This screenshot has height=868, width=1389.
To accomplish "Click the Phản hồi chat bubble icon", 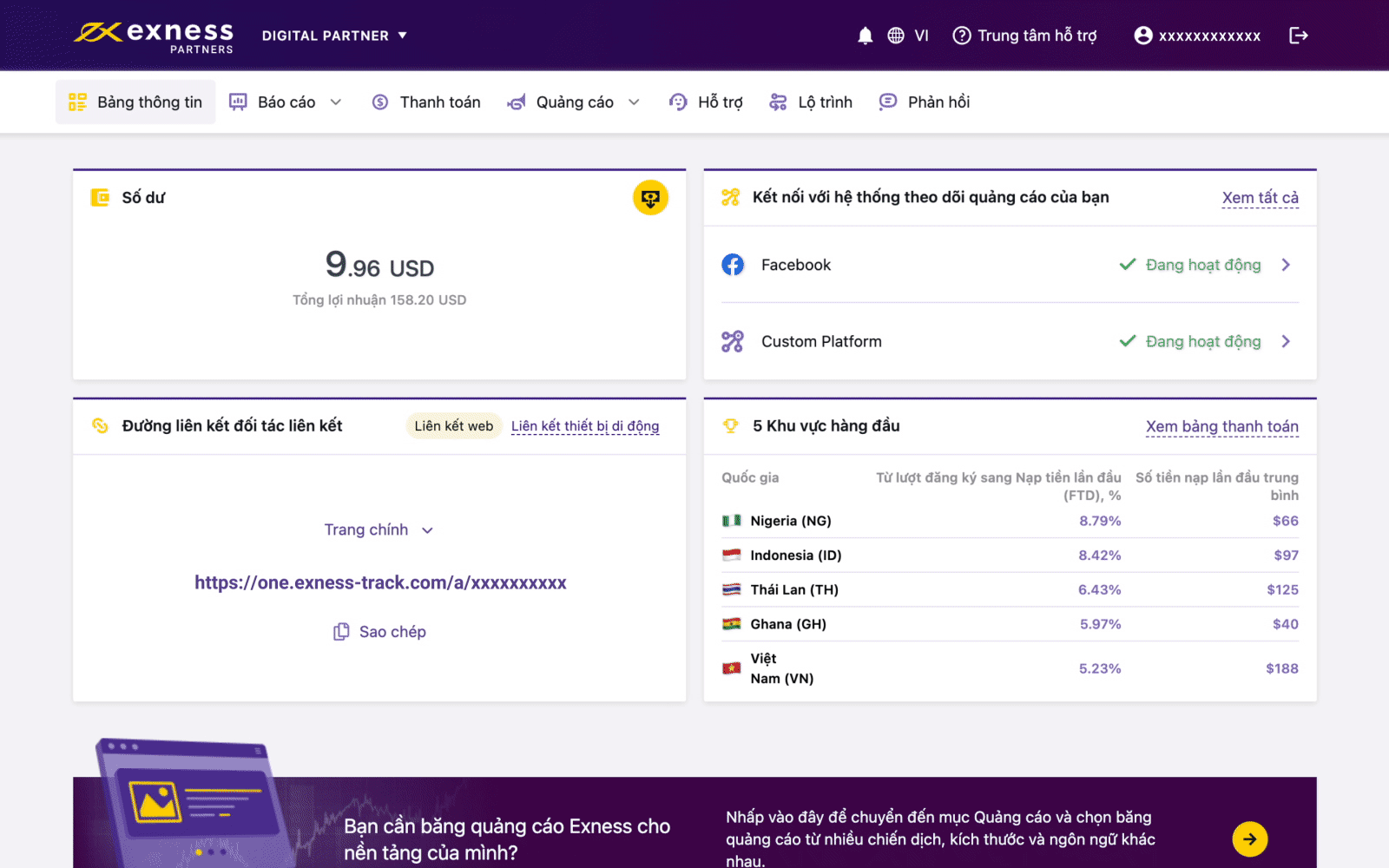I will (x=887, y=102).
